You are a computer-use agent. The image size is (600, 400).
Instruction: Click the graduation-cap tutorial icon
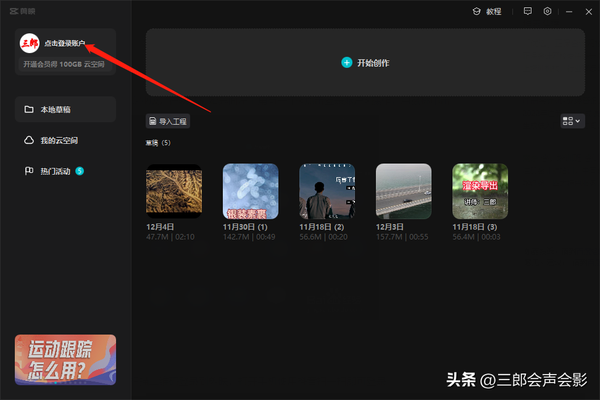click(x=476, y=11)
